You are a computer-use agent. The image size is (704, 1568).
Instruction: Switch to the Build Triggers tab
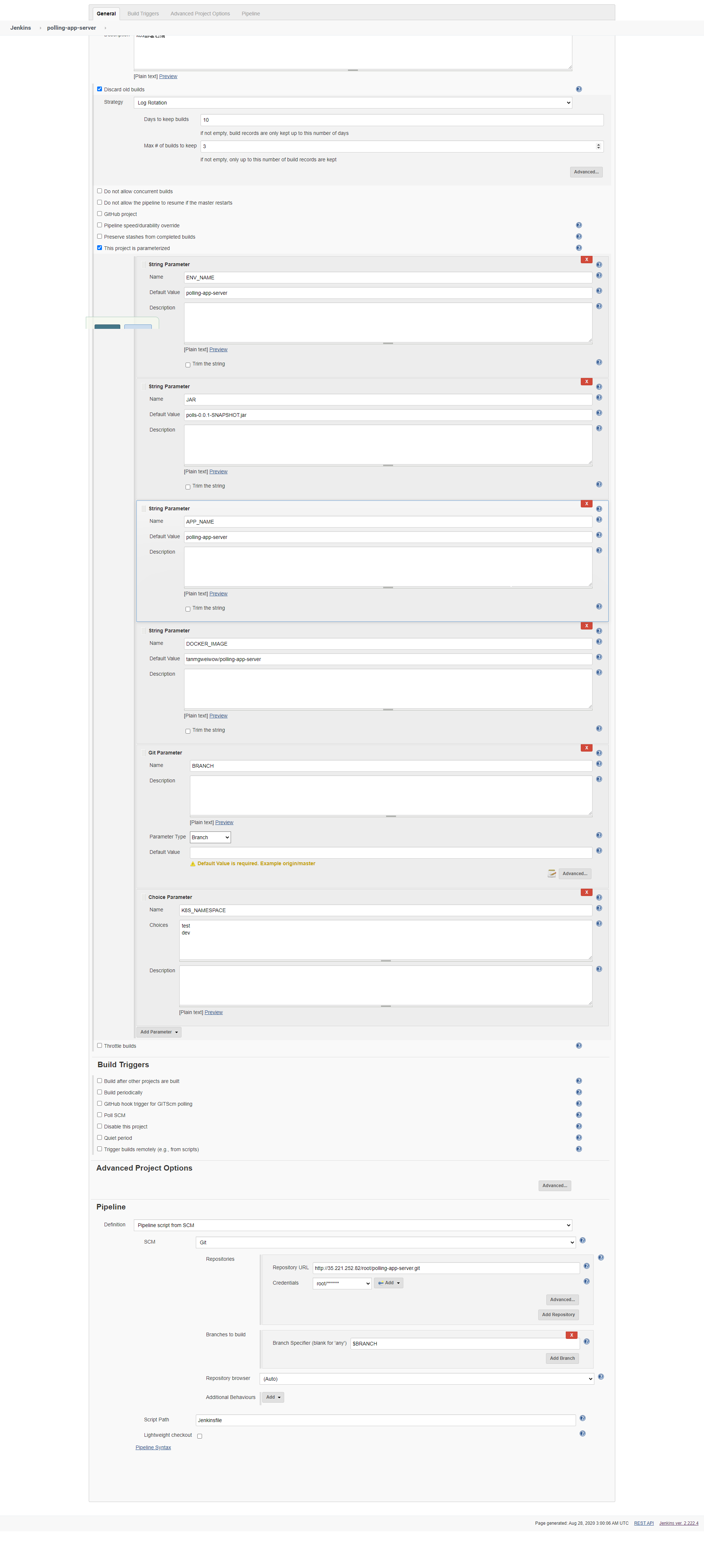[x=143, y=14]
